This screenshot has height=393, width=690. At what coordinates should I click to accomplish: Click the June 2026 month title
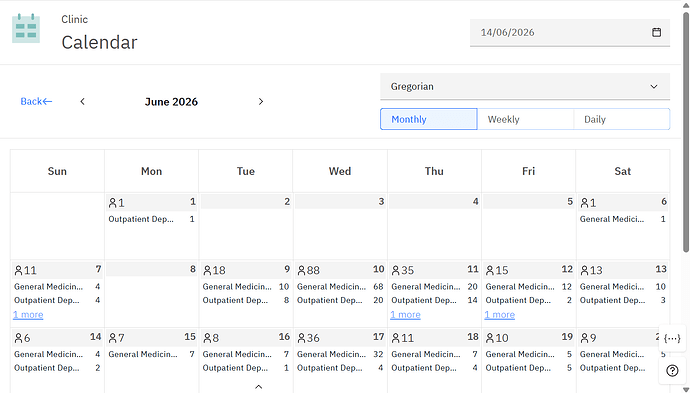[171, 102]
